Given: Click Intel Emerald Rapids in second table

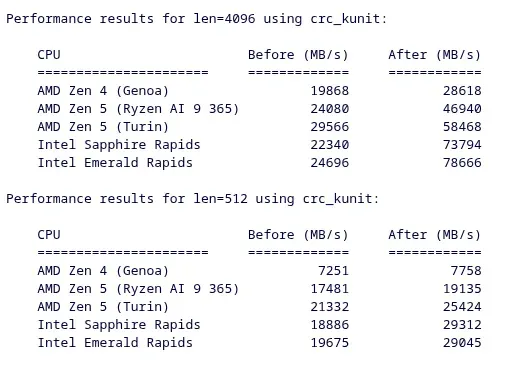Looking at the screenshot, I should tap(115, 343).
